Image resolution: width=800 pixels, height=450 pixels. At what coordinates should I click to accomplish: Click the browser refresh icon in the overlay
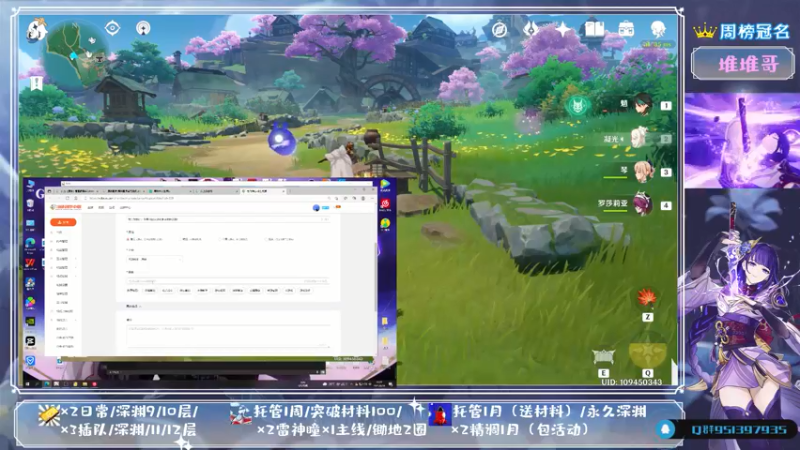(x=67, y=198)
